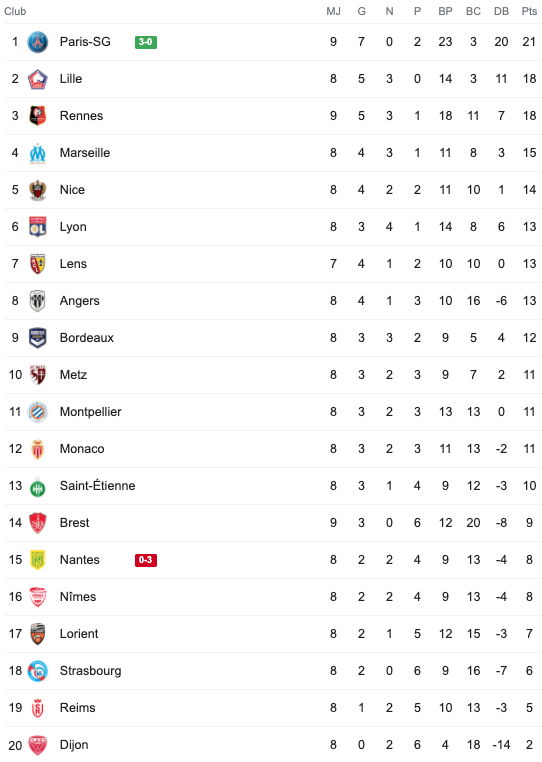Viewport: 542px width, 762px height.
Task: Click the MJ column header
Action: tap(333, 11)
